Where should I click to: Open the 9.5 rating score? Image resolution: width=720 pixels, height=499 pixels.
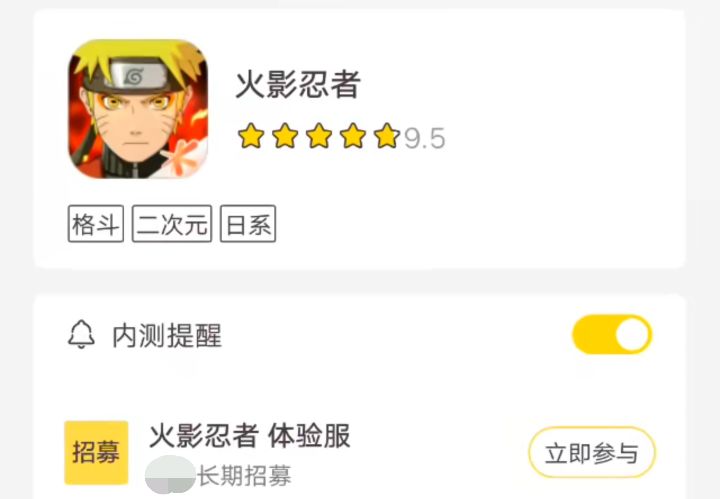point(425,139)
